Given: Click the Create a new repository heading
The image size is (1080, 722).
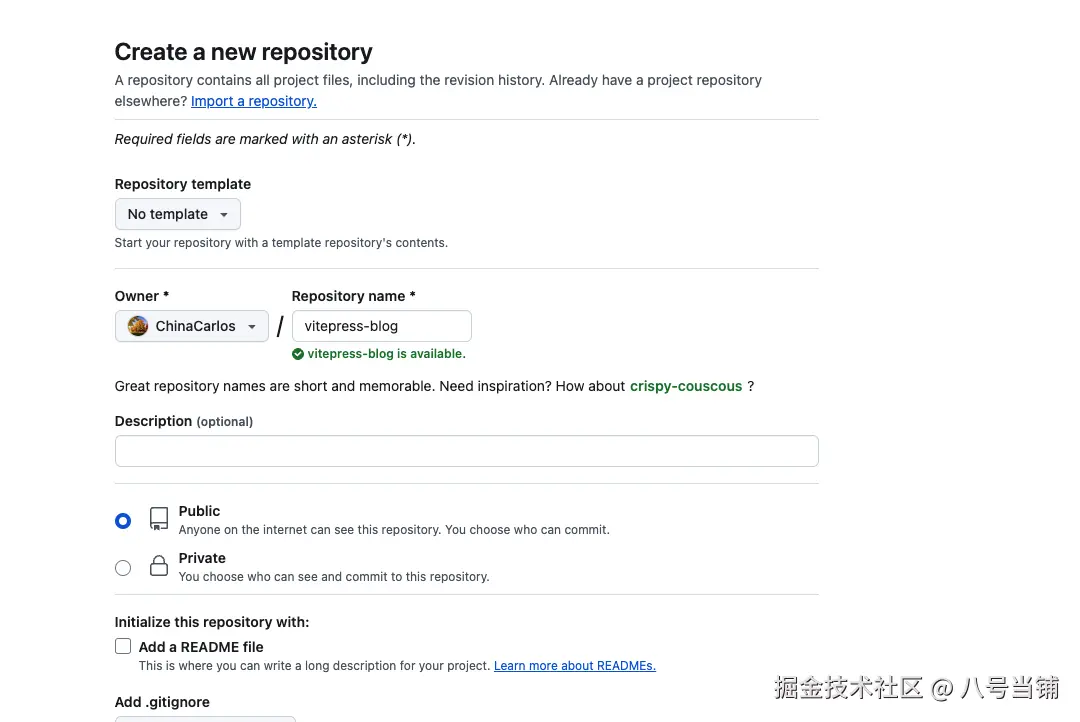Looking at the screenshot, I should [x=243, y=51].
